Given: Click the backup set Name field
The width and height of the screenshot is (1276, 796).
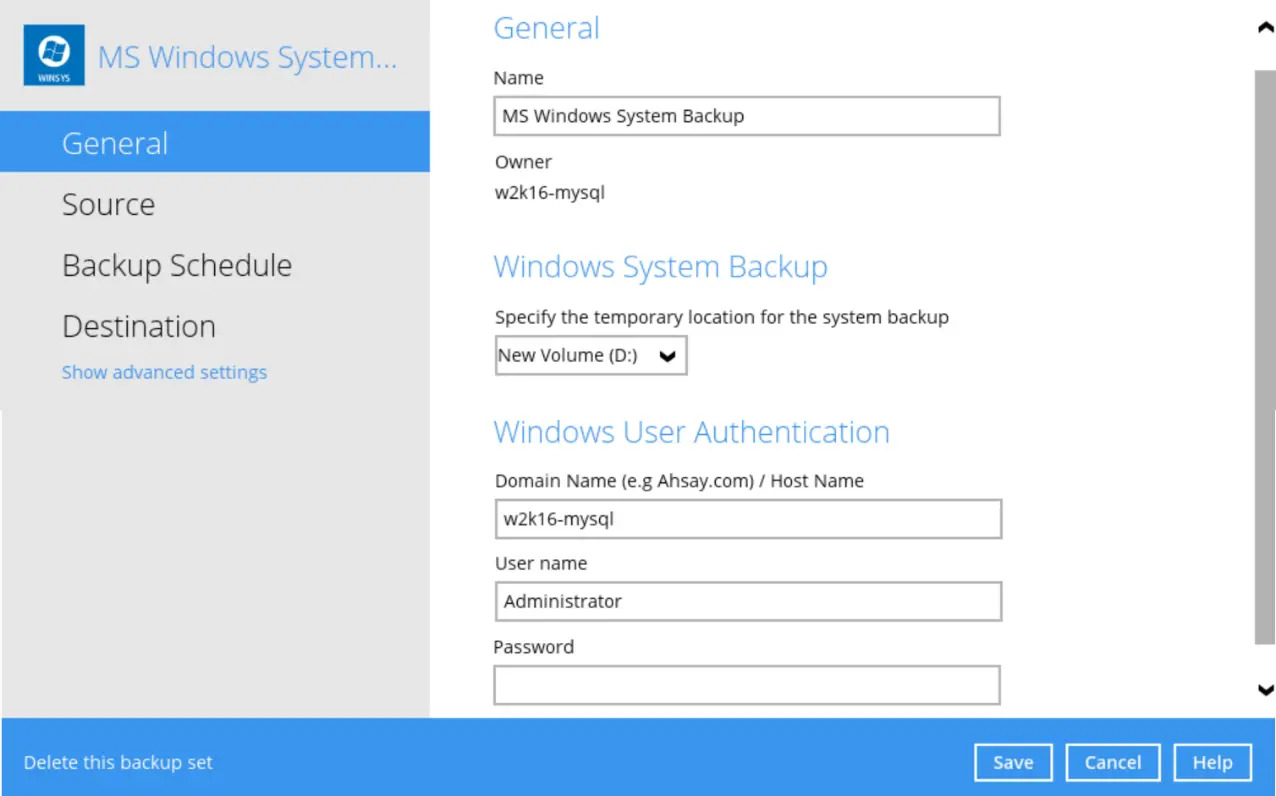Looking at the screenshot, I should (746, 116).
